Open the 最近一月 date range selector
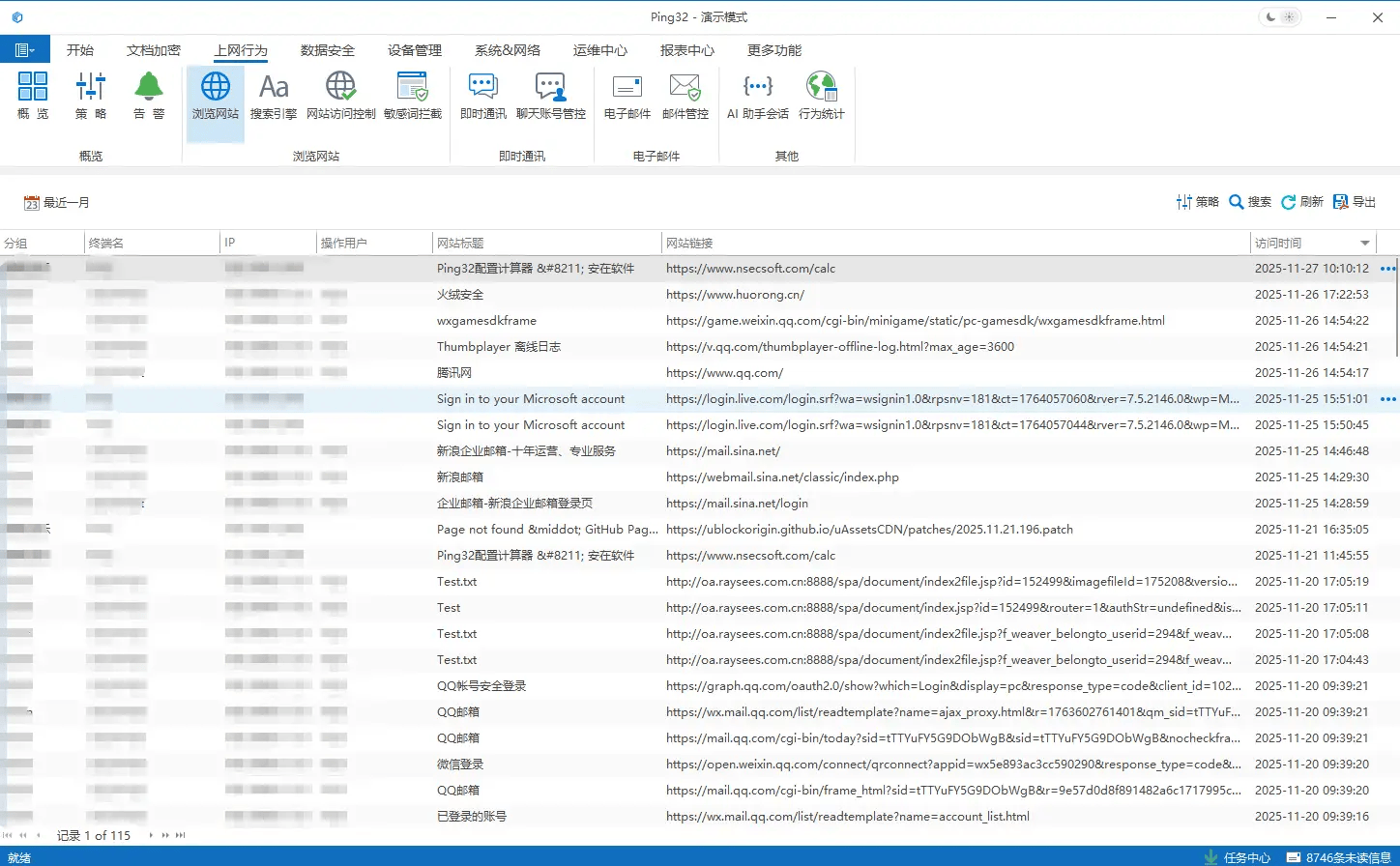Viewport: 1400px width, 866px height. [x=57, y=203]
